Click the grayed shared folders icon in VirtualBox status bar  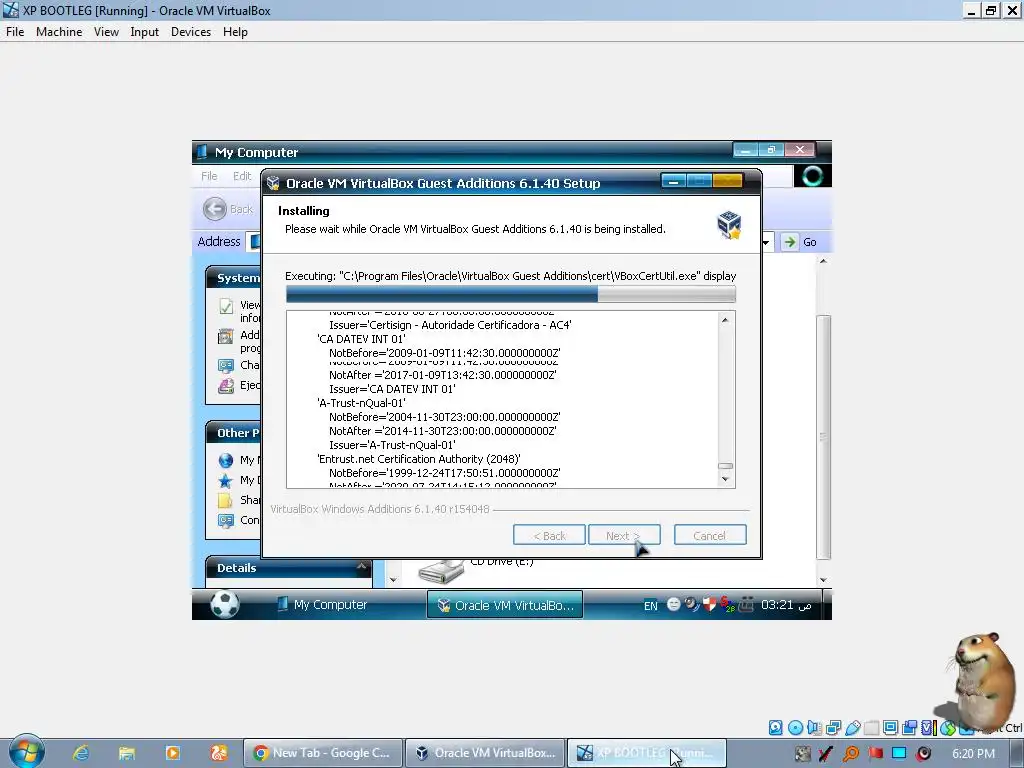(x=871, y=728)
